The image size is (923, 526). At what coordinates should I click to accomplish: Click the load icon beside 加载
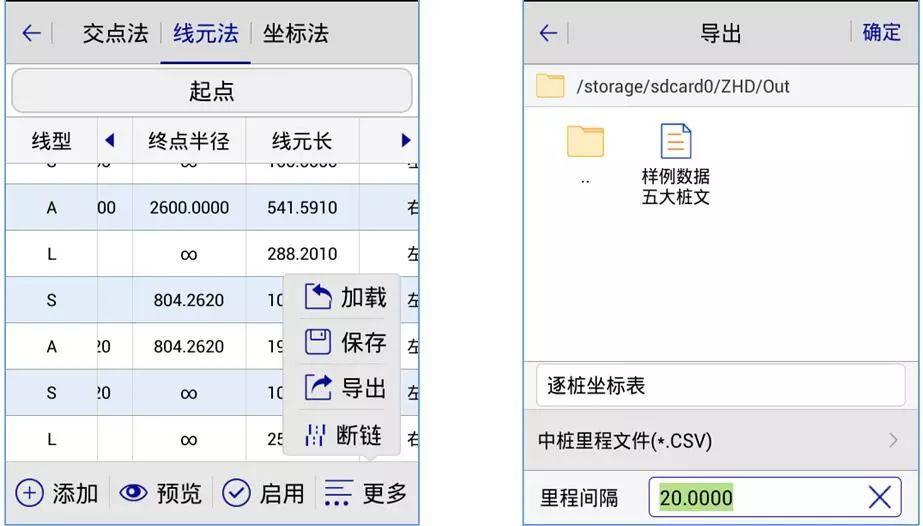point(318,297)
